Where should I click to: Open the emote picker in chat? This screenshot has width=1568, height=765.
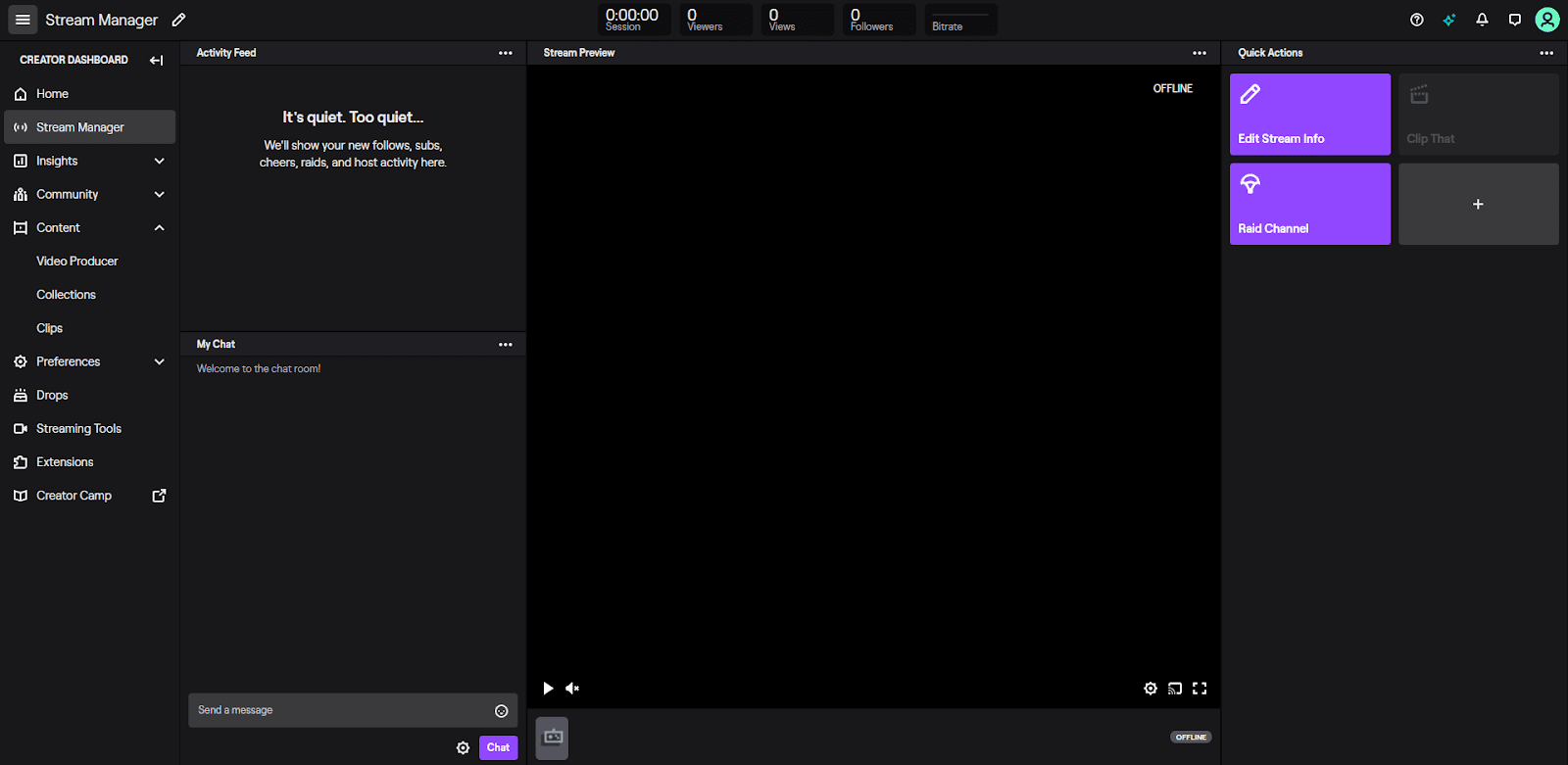tap(502, 711)
